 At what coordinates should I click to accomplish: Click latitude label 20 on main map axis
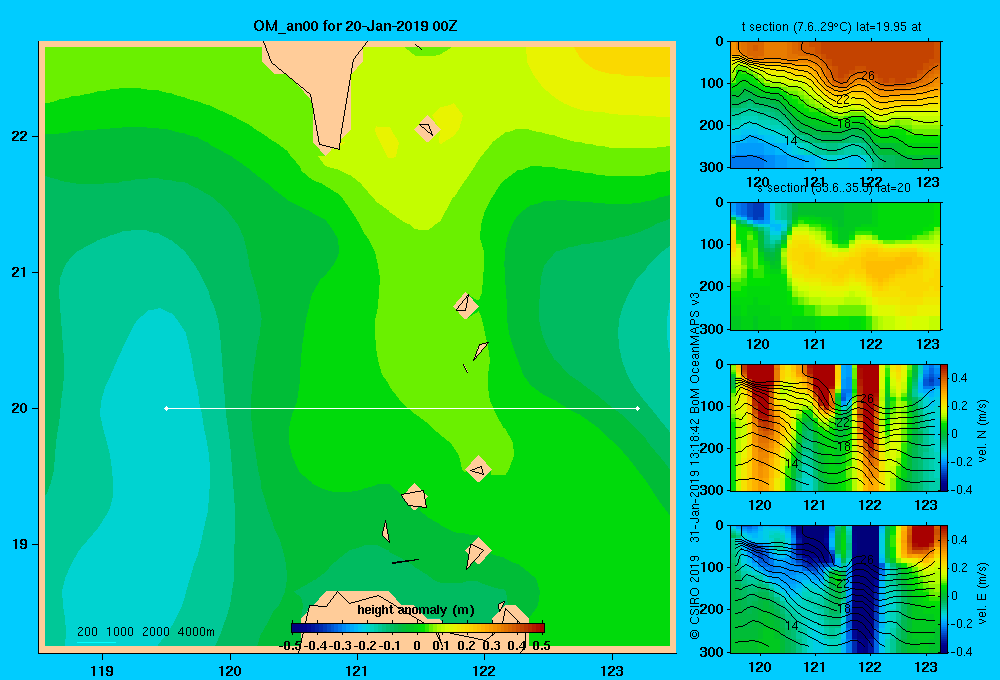(x=19, y=408)
